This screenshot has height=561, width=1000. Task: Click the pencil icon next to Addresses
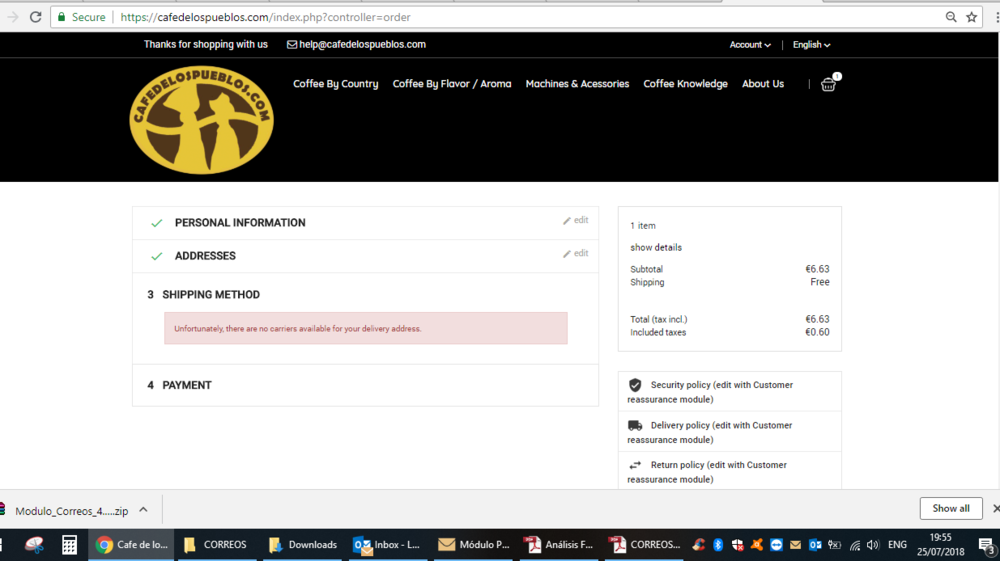coord(567,254)
